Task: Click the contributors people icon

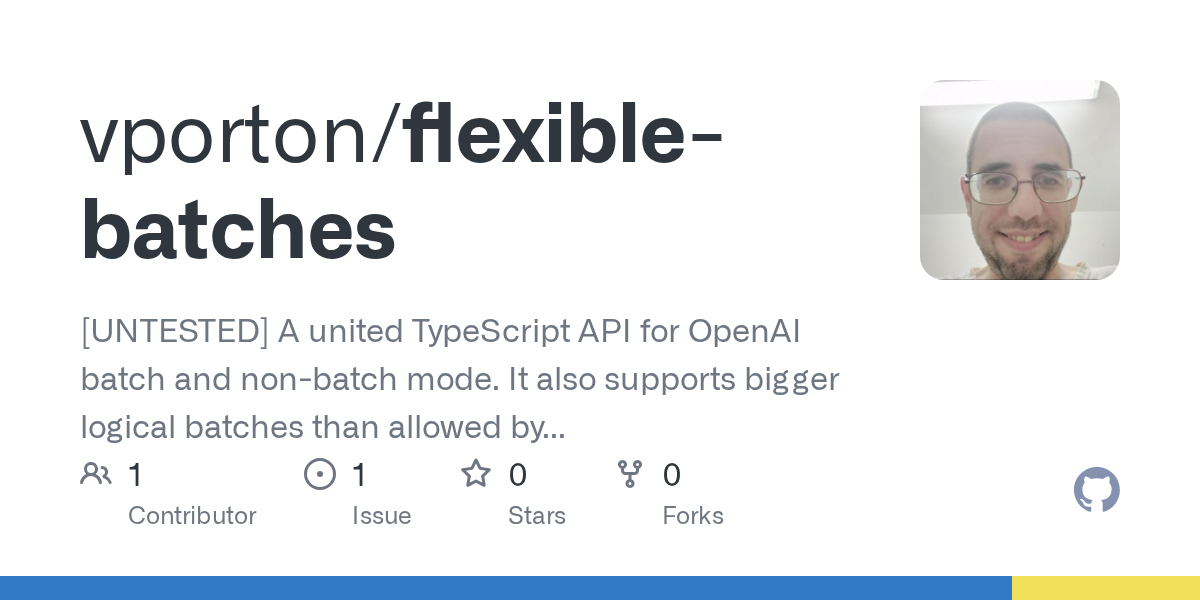Action: pos(96,474)
